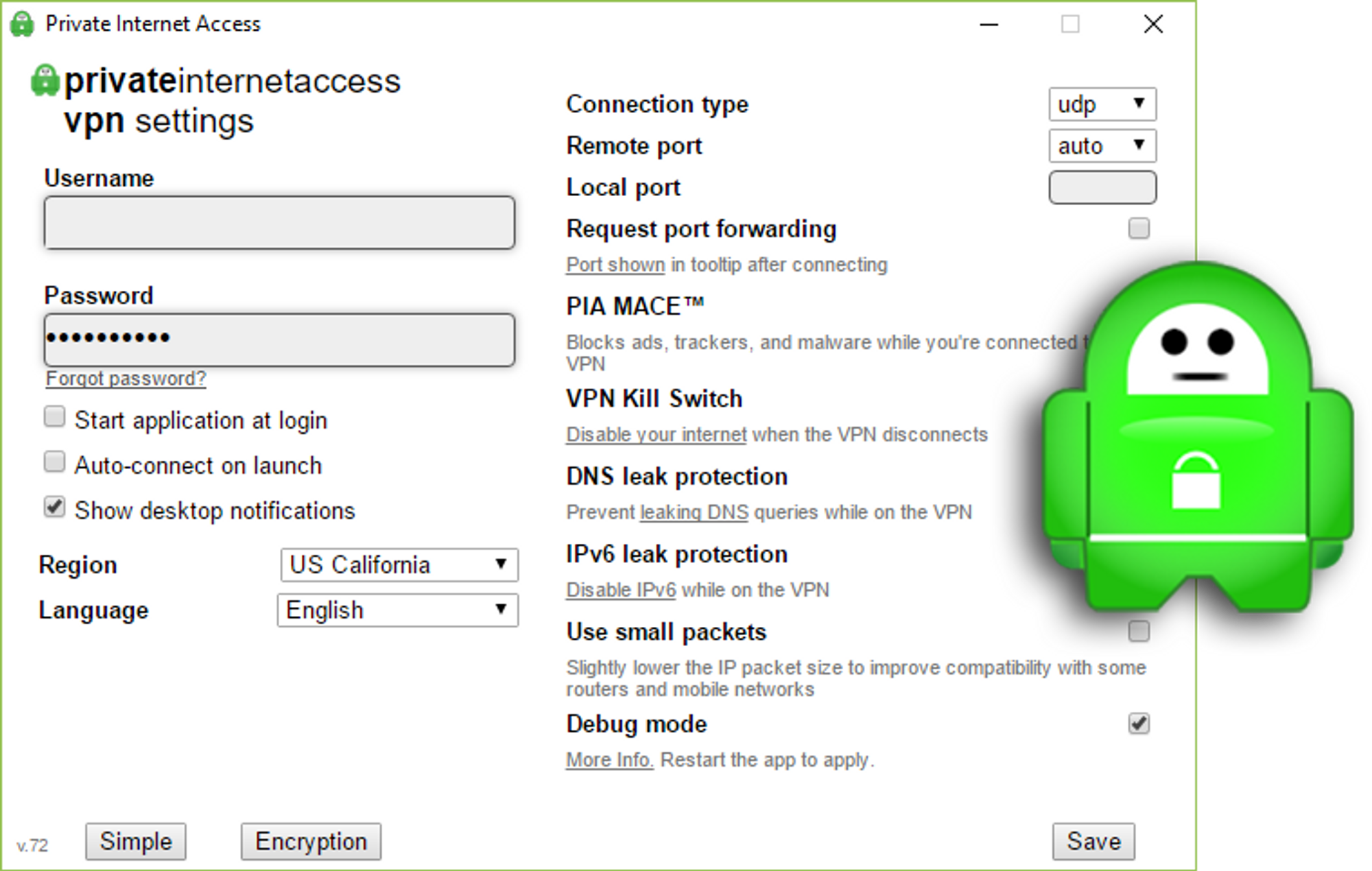Open the Encryption settings
This screenshot has height=871, width=1372.
[x=311, y=842]
